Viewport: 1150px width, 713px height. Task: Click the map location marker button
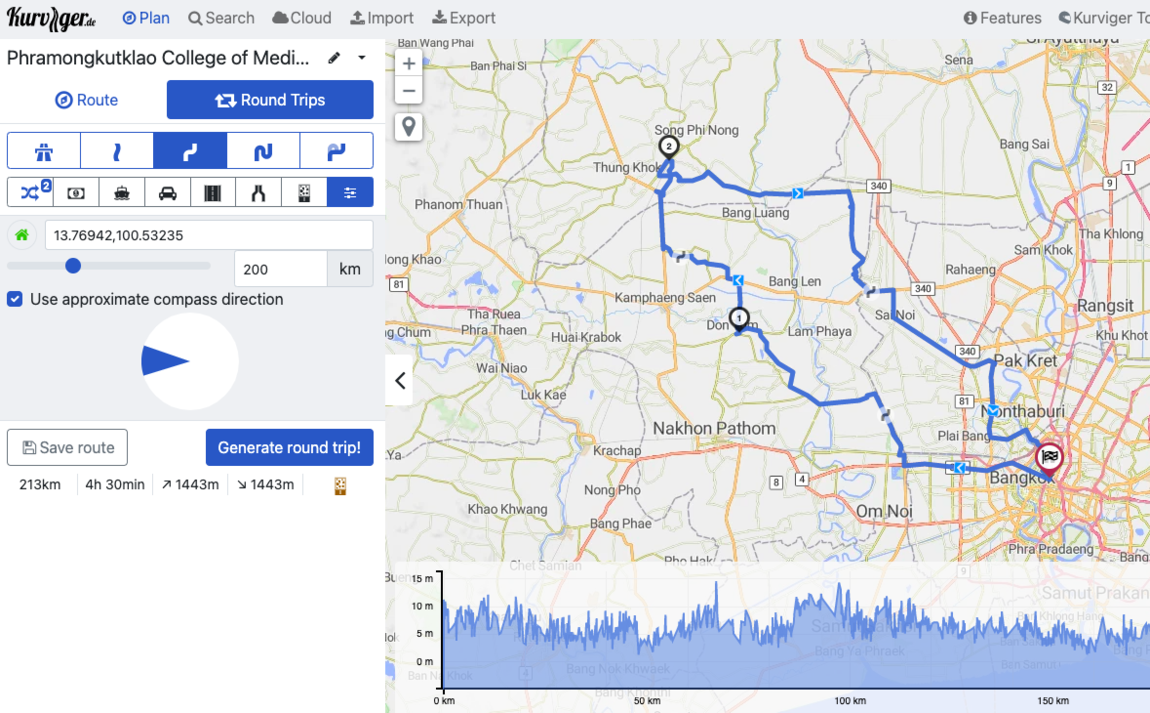(x=408, y=127)
